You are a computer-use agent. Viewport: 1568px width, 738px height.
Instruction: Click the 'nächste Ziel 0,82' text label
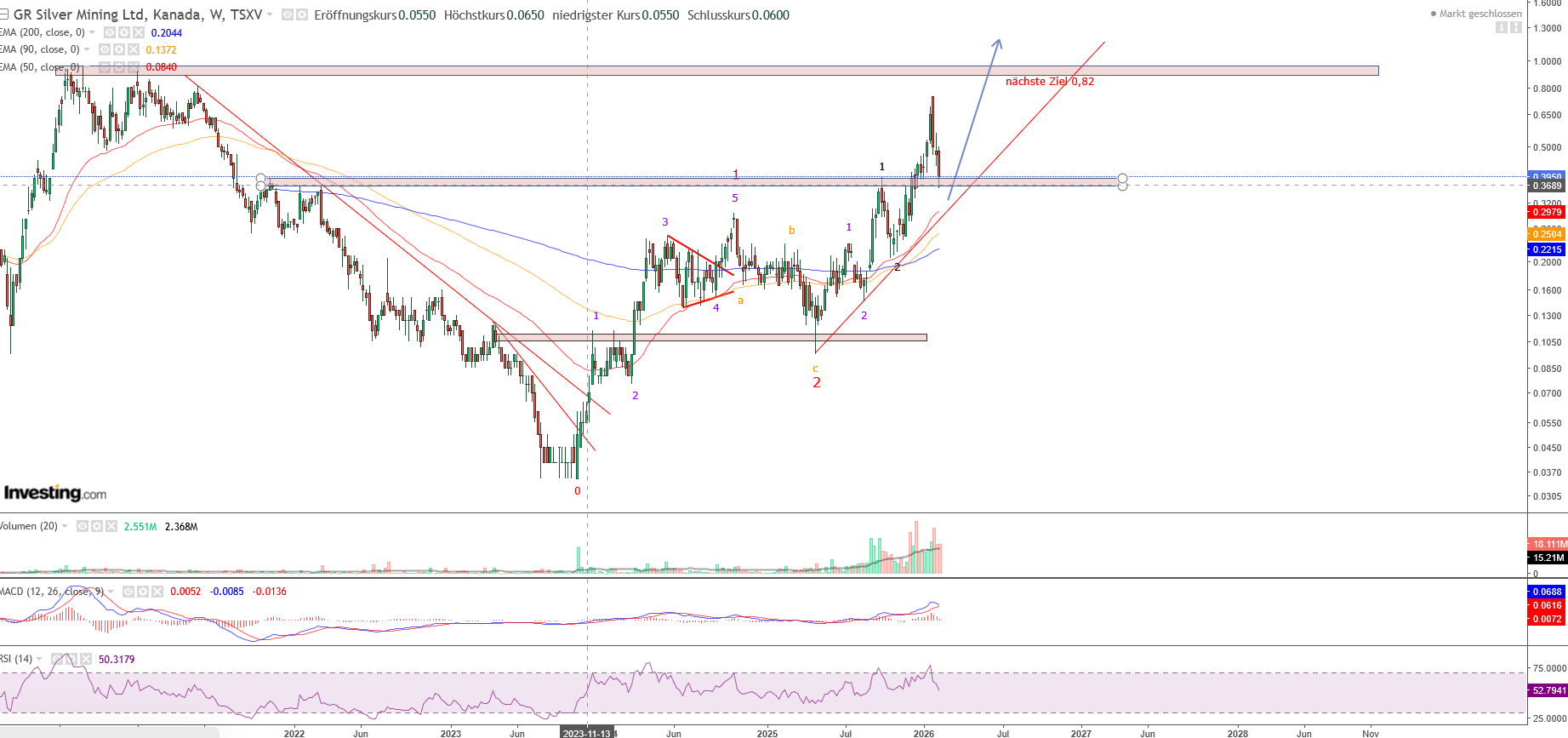coord(1049,82)
